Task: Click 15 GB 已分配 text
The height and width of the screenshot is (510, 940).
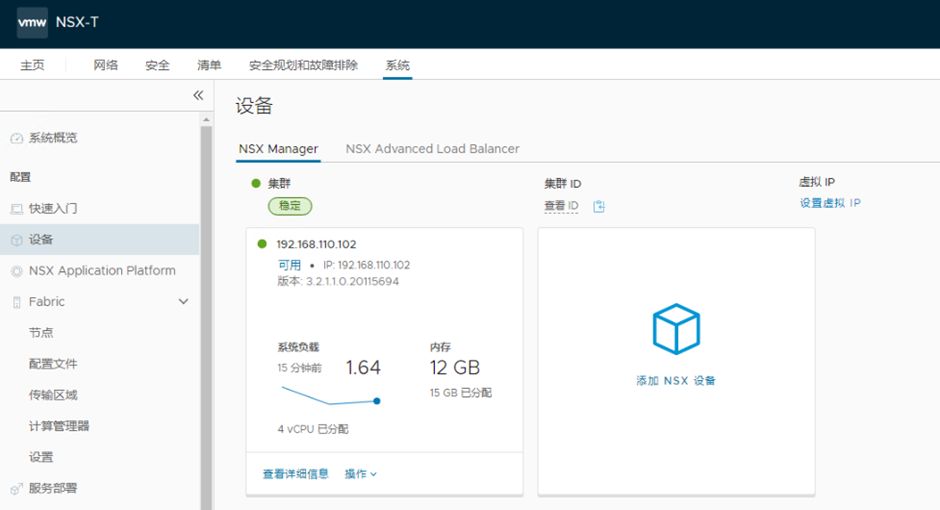Action: [x=460, y=393]
